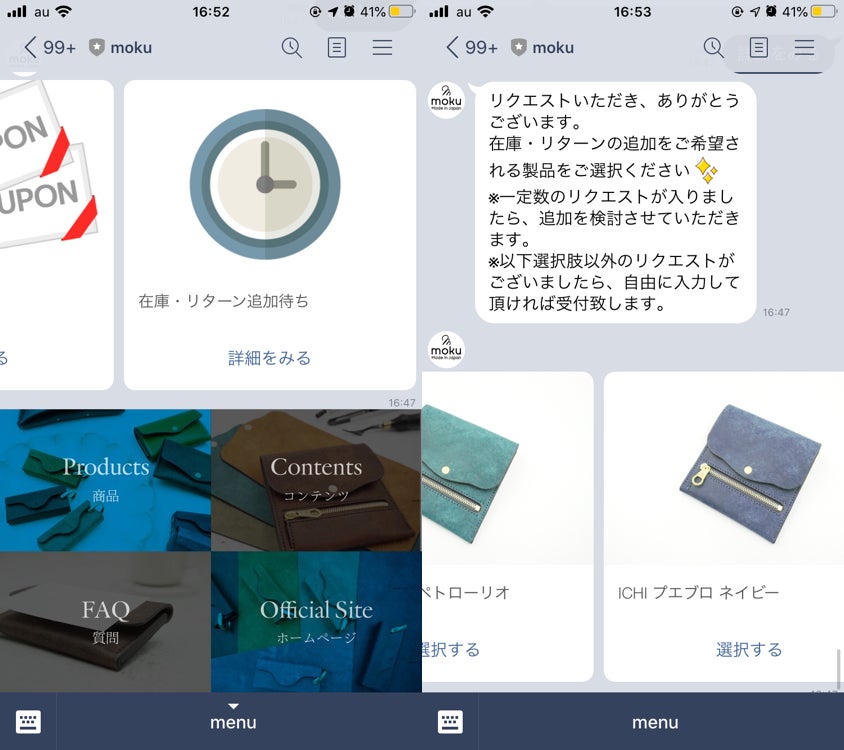Tap back arrow in the right chat header
Viewport: 844px width, 750px height.
tap(452, 47)
